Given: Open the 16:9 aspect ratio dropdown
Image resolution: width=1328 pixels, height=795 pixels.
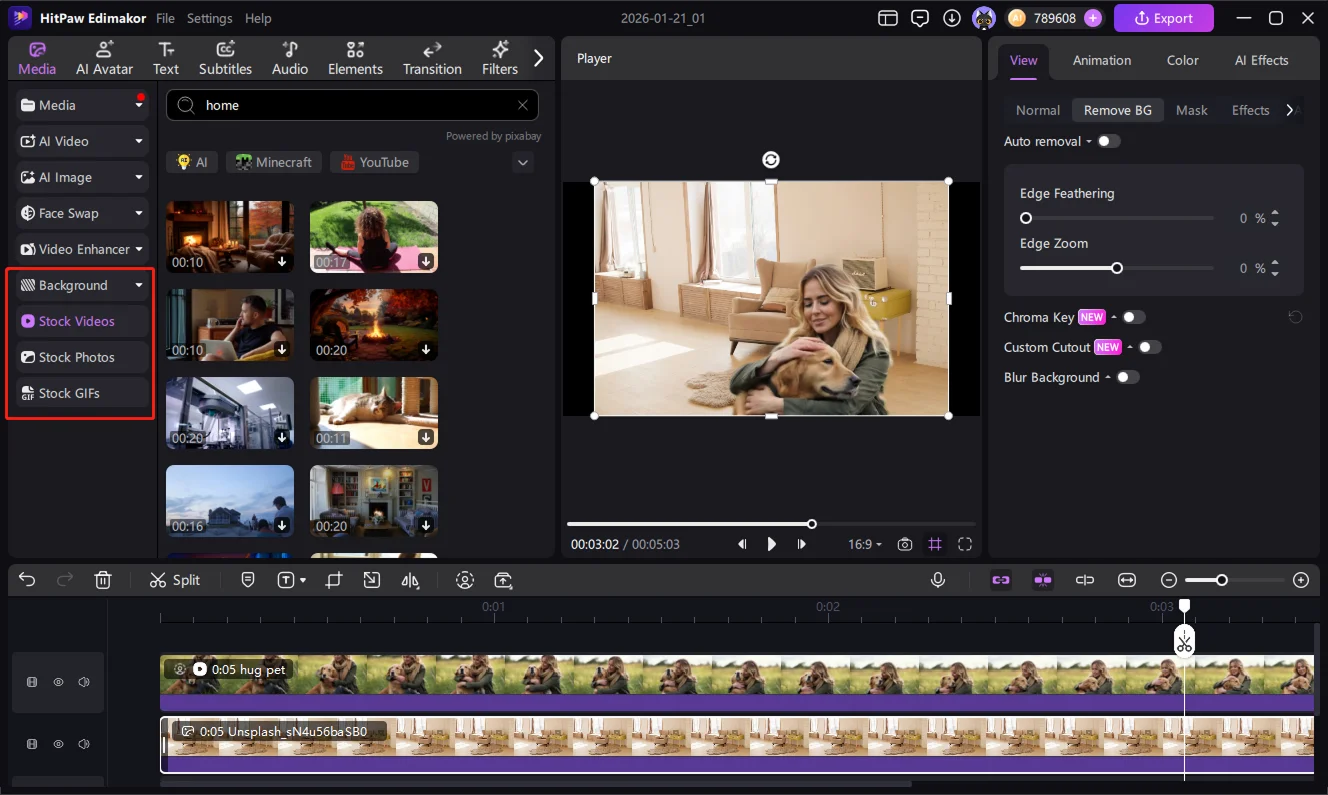Looking at the screenshot, I should tap(864, 544).
